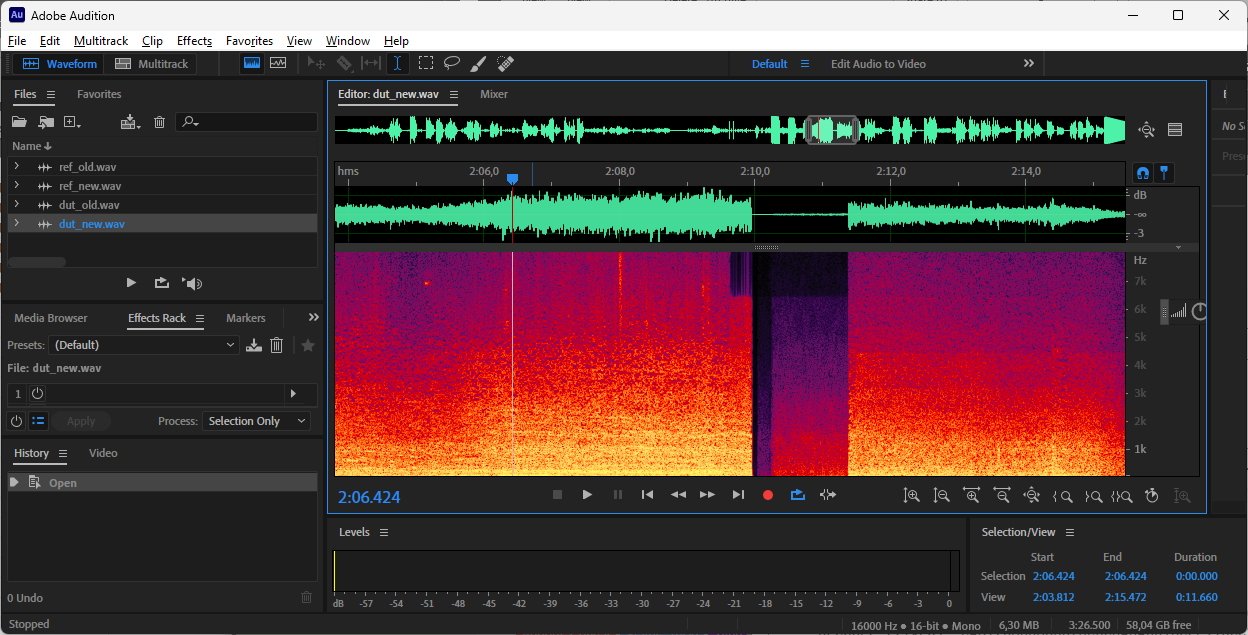Screen dimensions: 1248x635
Task: Select the Edit Audio to Video workspace
Action: (x=878, y=64)
